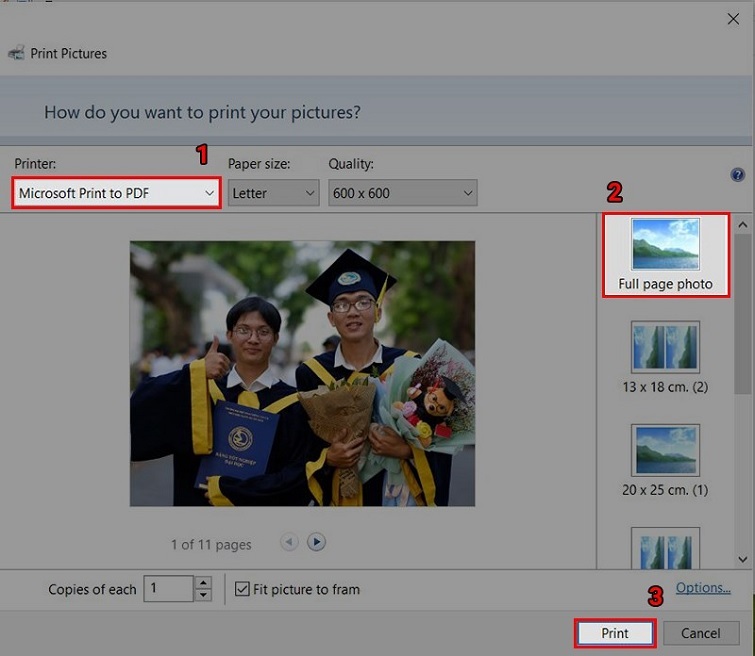The height and width of the screenshot is (656, 755).
Task: Choose the 20 x 25 cm. layout
Action: point(665,459)
